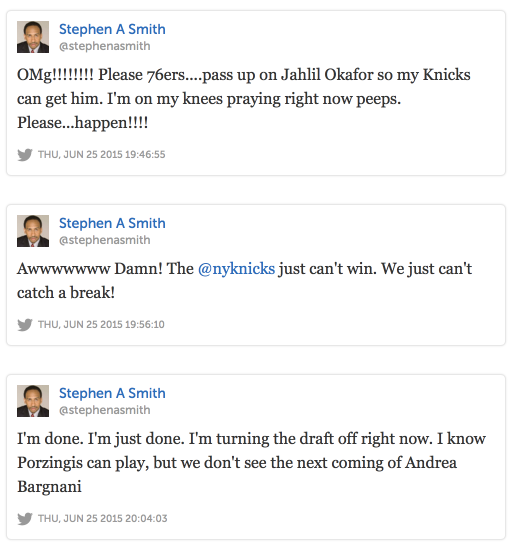Click the 'Please...happen!!!!' line in first tweet
Screen dimensions: 515x546
83,123
